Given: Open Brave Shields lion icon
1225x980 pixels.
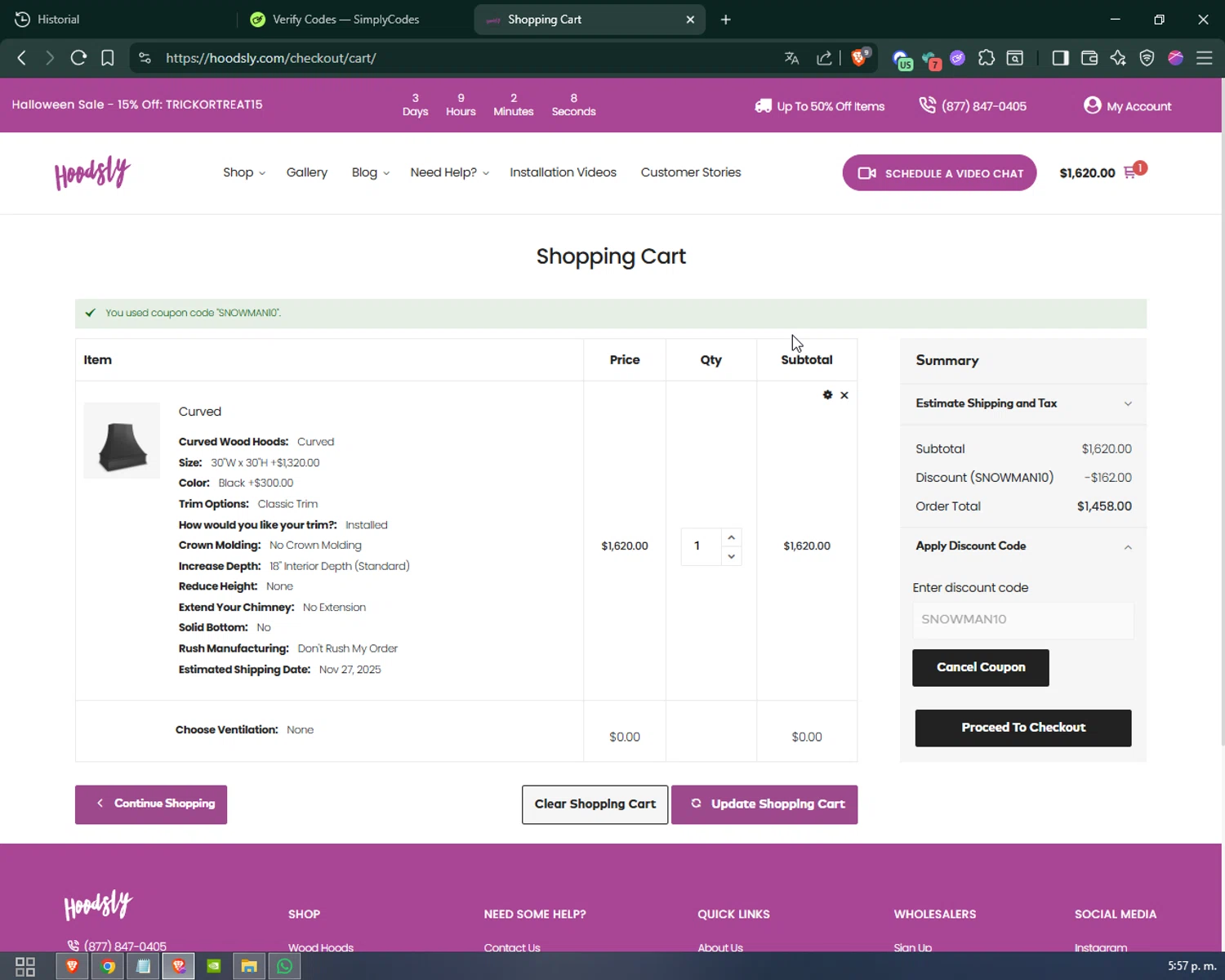Looking at the screenshot, I should (859, 57).
